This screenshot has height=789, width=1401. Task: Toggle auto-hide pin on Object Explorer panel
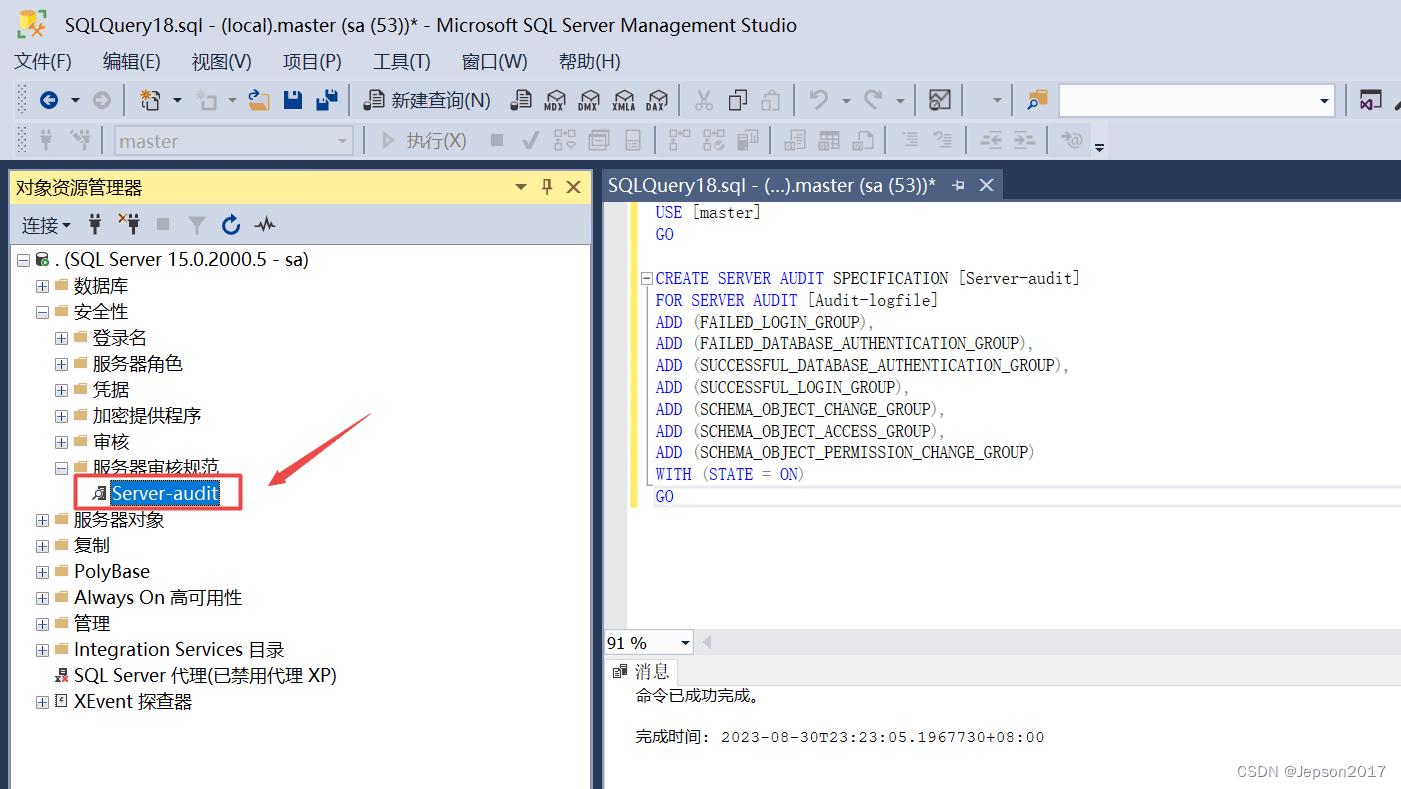point(547,187)
